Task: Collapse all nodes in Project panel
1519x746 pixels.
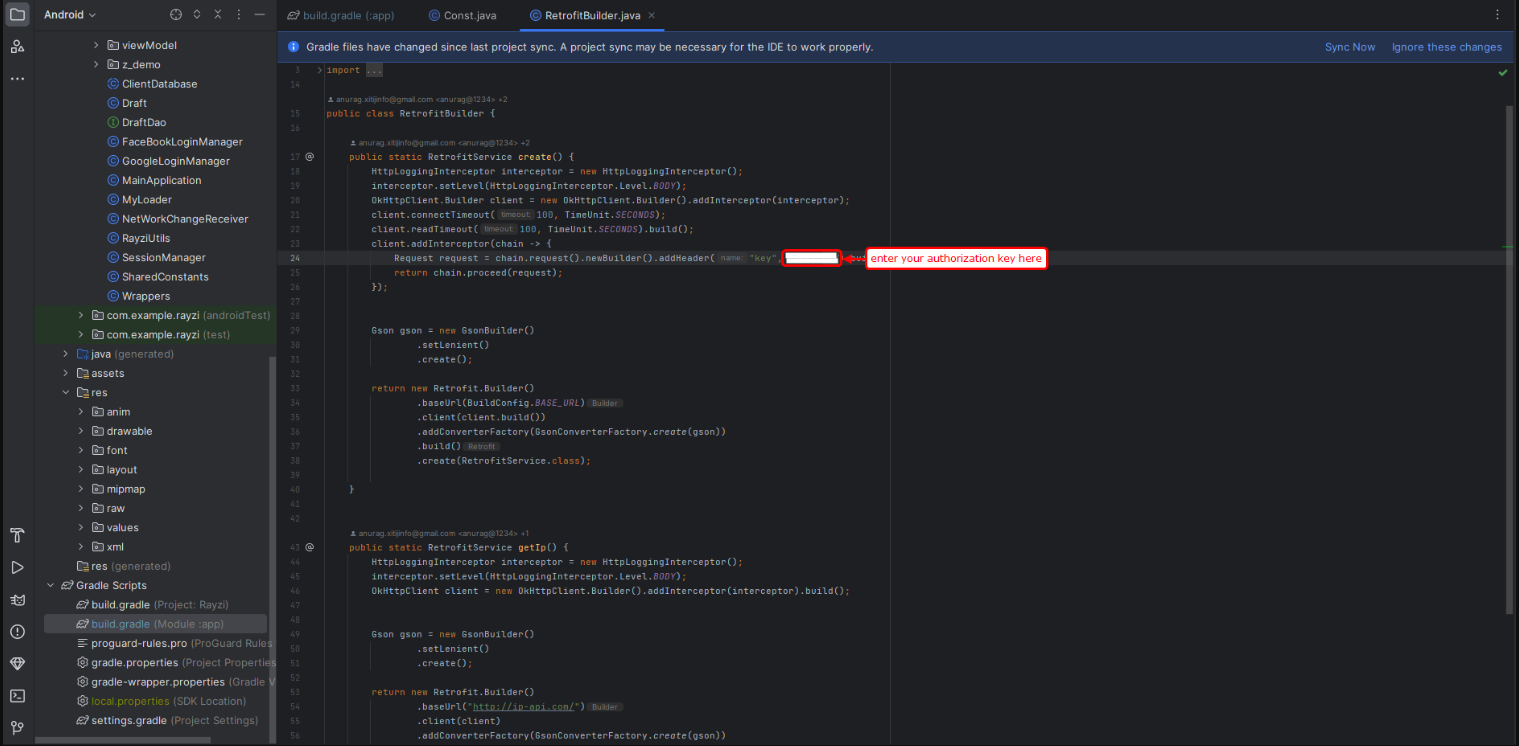Action: click(217, 15)
